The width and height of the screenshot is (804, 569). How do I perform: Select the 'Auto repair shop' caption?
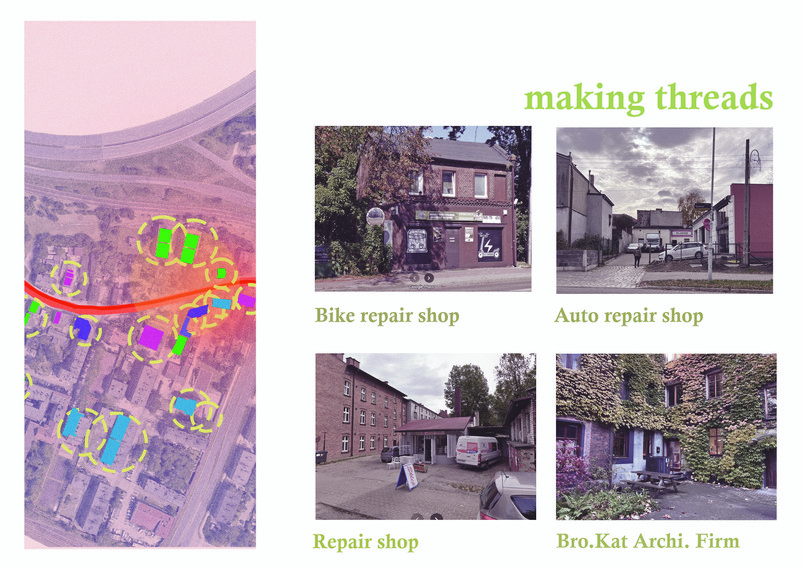629,316
